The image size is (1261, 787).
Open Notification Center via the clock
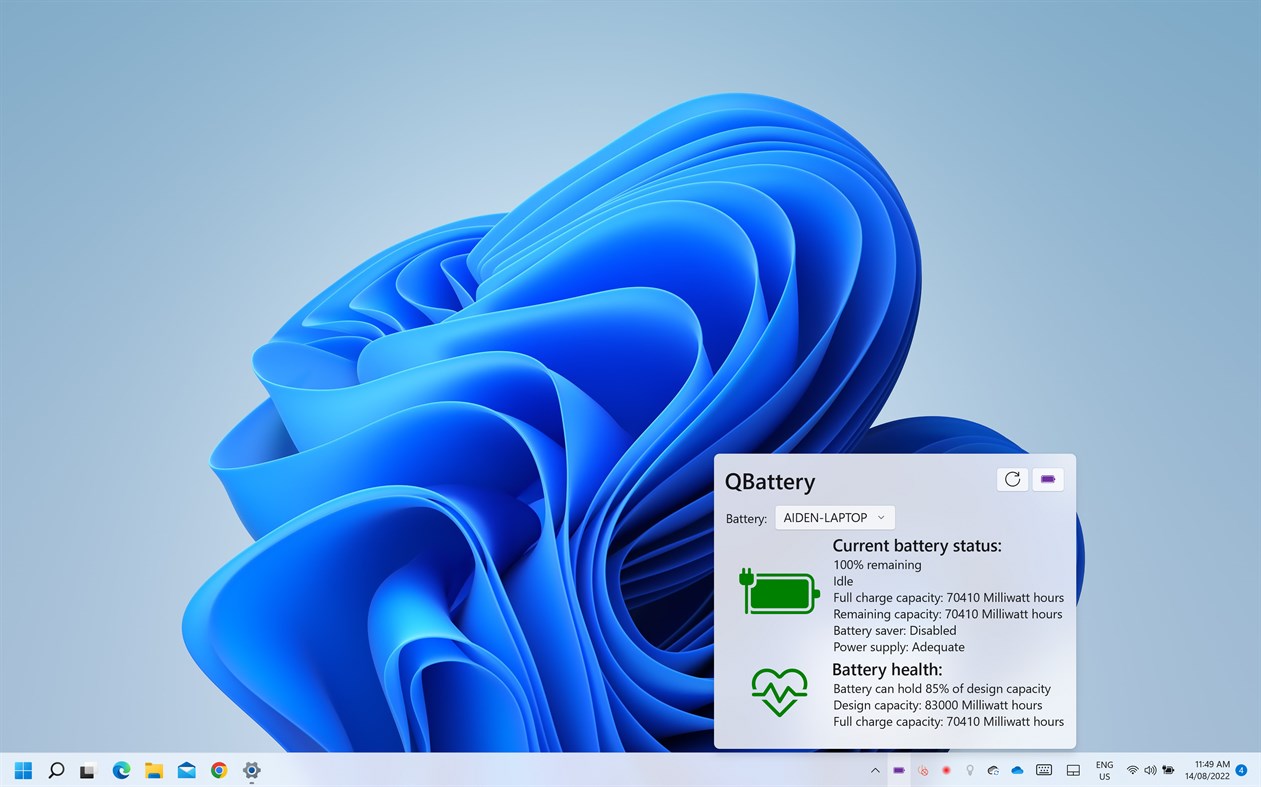(1207, 770)
